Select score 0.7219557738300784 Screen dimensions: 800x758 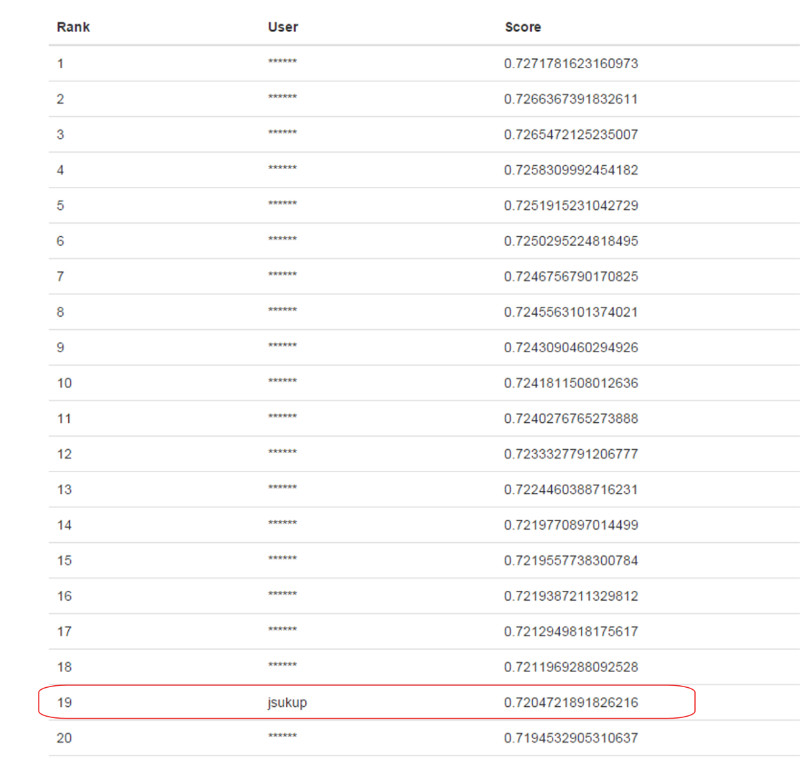(571, 561)
